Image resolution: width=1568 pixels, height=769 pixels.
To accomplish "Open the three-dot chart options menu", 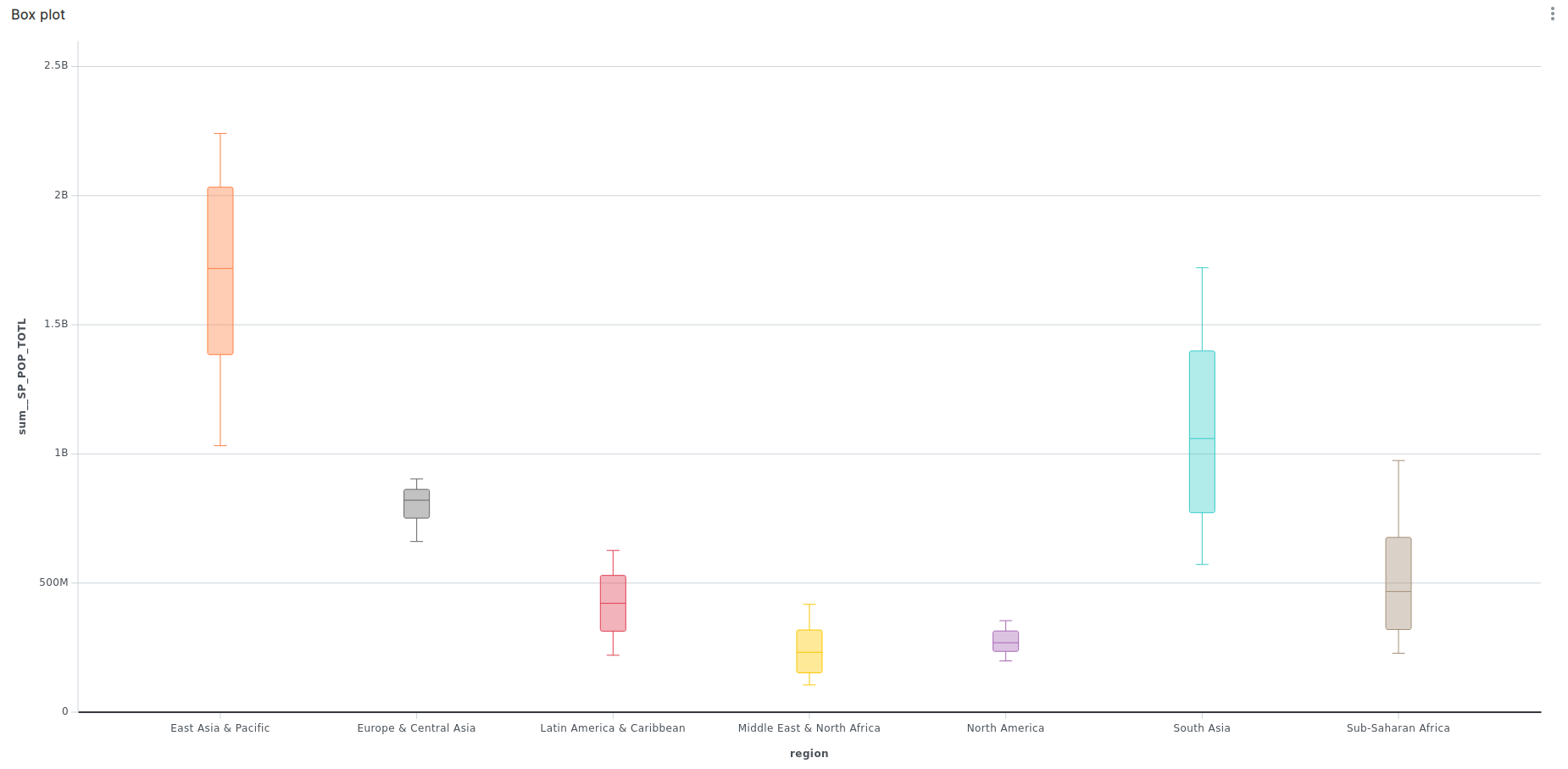I will (1552, 14).
